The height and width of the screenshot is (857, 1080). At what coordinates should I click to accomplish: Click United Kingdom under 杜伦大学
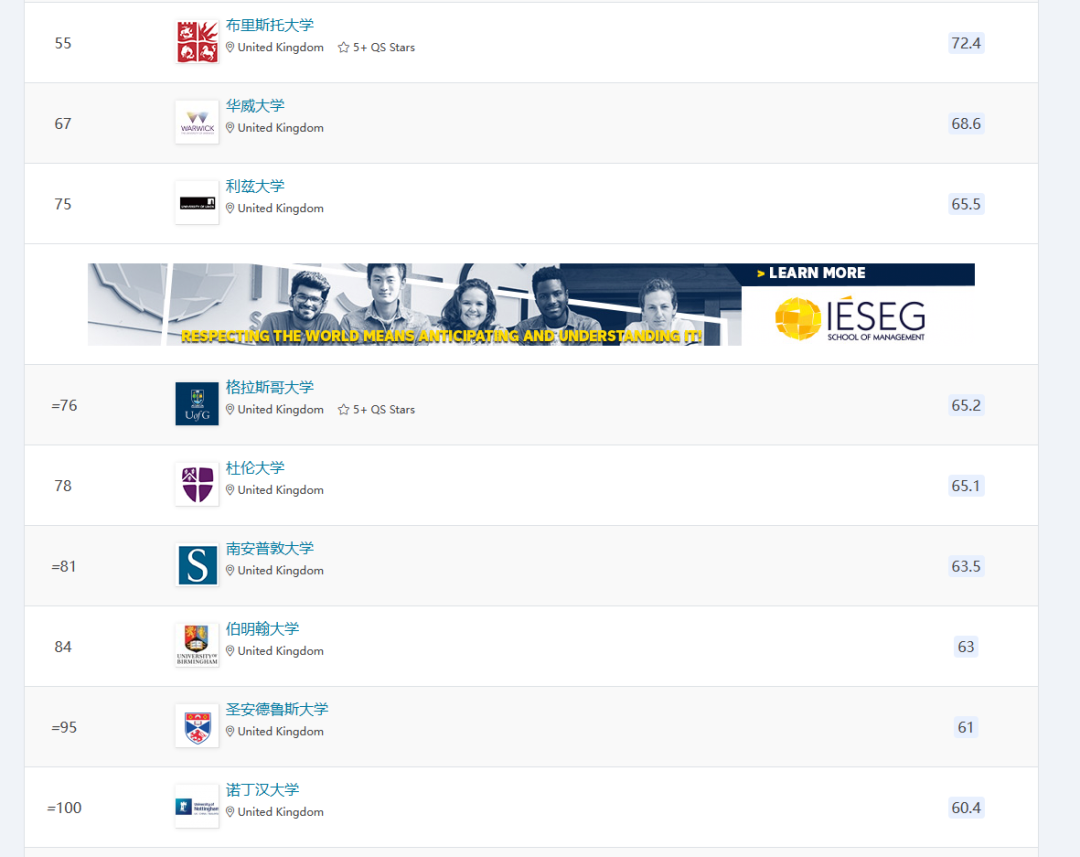pyautogui.click(x=280, y=491)
